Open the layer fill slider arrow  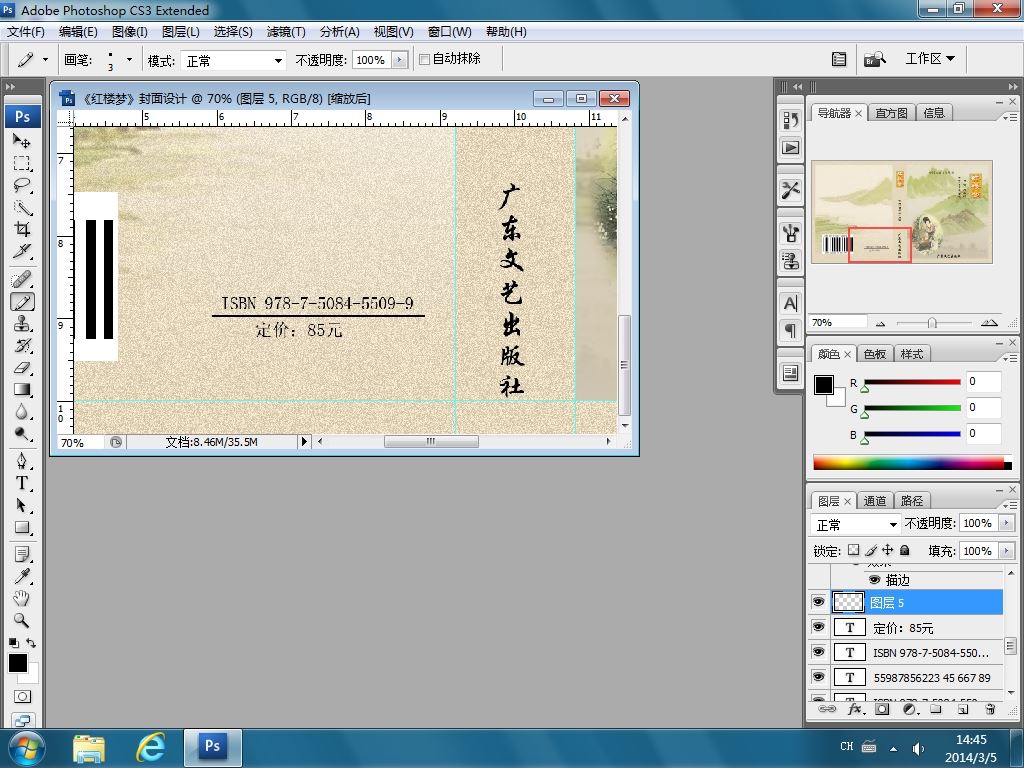pos(1006,551)
